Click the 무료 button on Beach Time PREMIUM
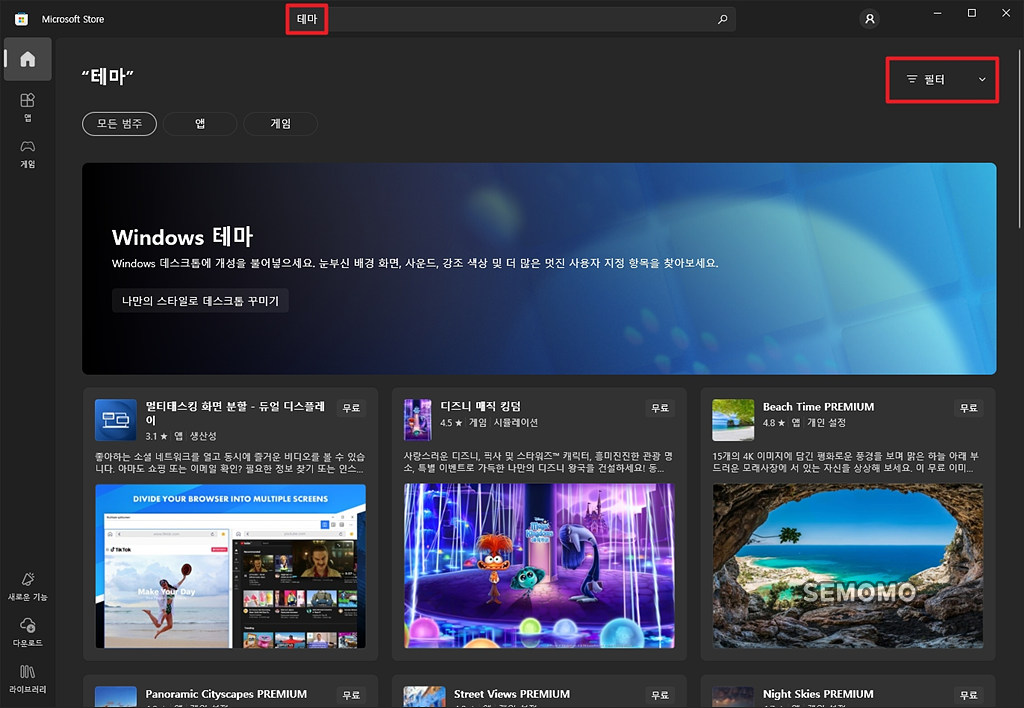This screenshot has width=1024, height=708. 968,408
